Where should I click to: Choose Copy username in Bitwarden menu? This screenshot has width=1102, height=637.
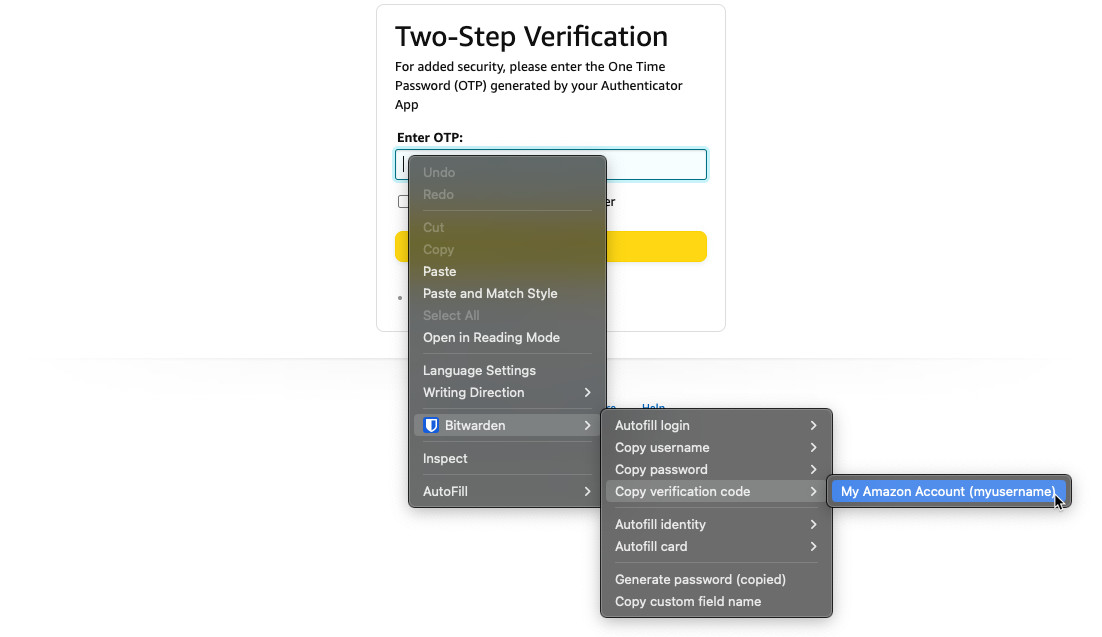[662, 447]
